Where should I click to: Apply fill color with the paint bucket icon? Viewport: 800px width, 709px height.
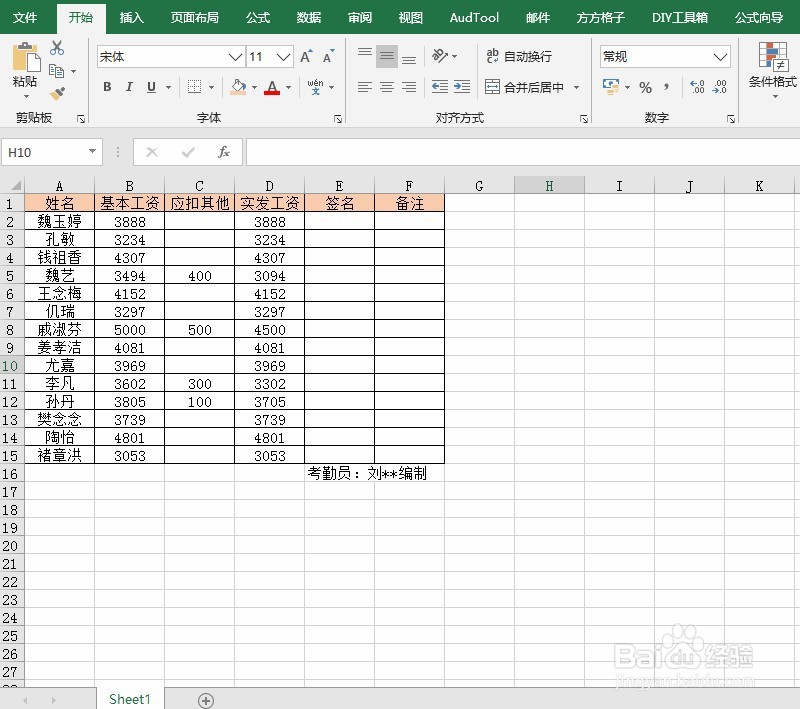(x=238, y=87)
